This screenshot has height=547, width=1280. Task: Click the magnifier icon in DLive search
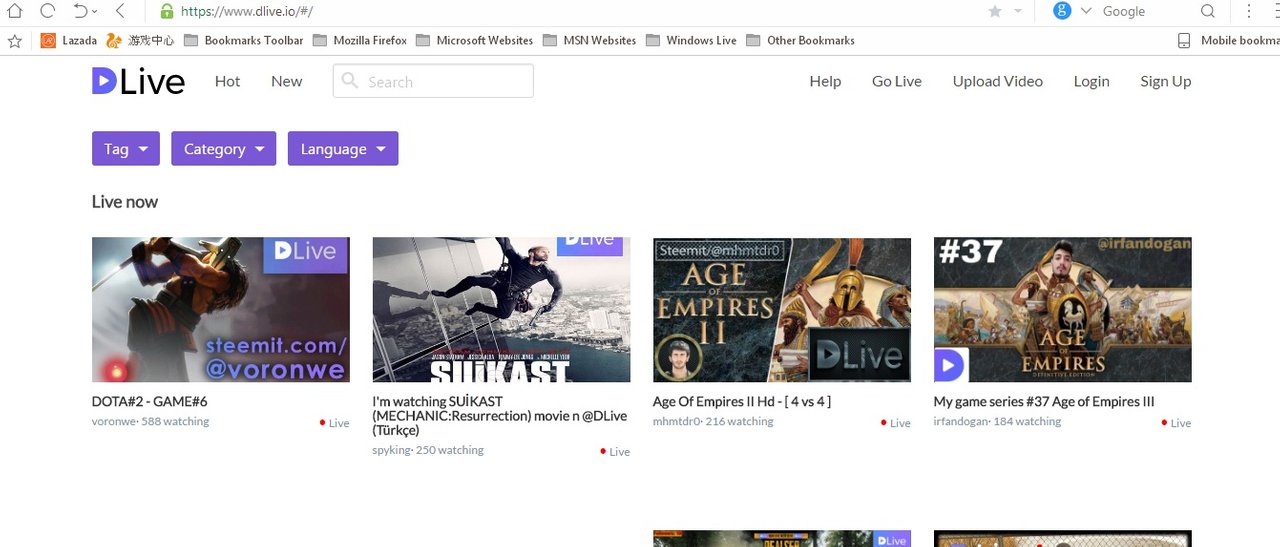(x=350, y=81)
